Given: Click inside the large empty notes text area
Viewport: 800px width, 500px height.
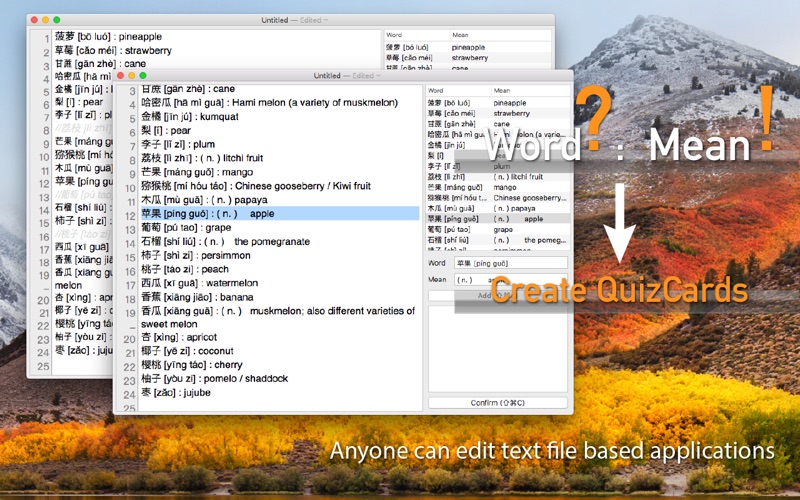Looking at the screenshot, I should pos(497,349).
